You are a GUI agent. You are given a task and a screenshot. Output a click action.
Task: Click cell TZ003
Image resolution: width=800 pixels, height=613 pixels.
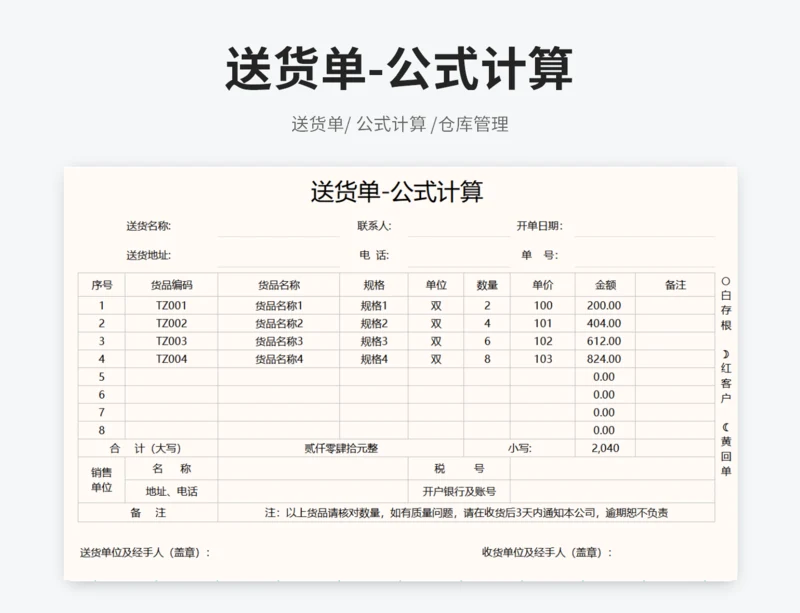click(171, 341)
